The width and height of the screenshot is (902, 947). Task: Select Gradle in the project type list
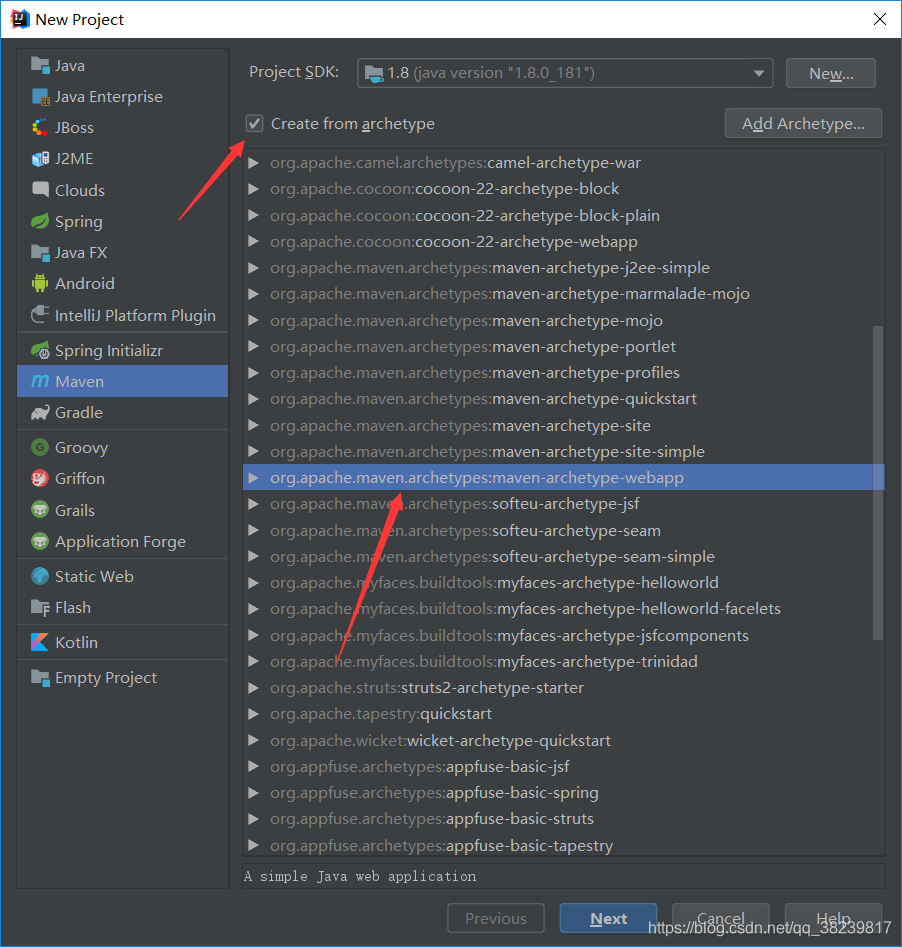pos(123,413)
